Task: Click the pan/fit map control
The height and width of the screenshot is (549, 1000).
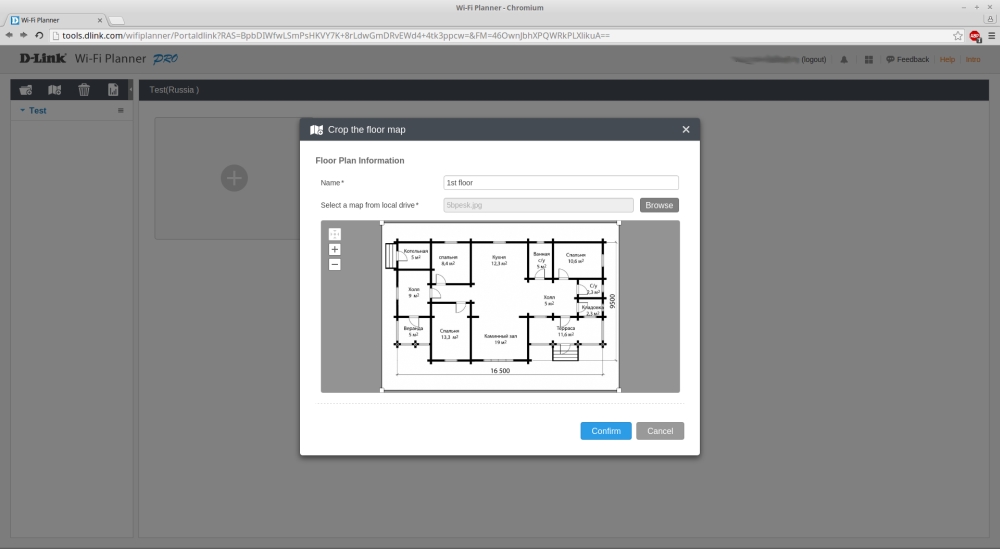Action: coord(335,234)
